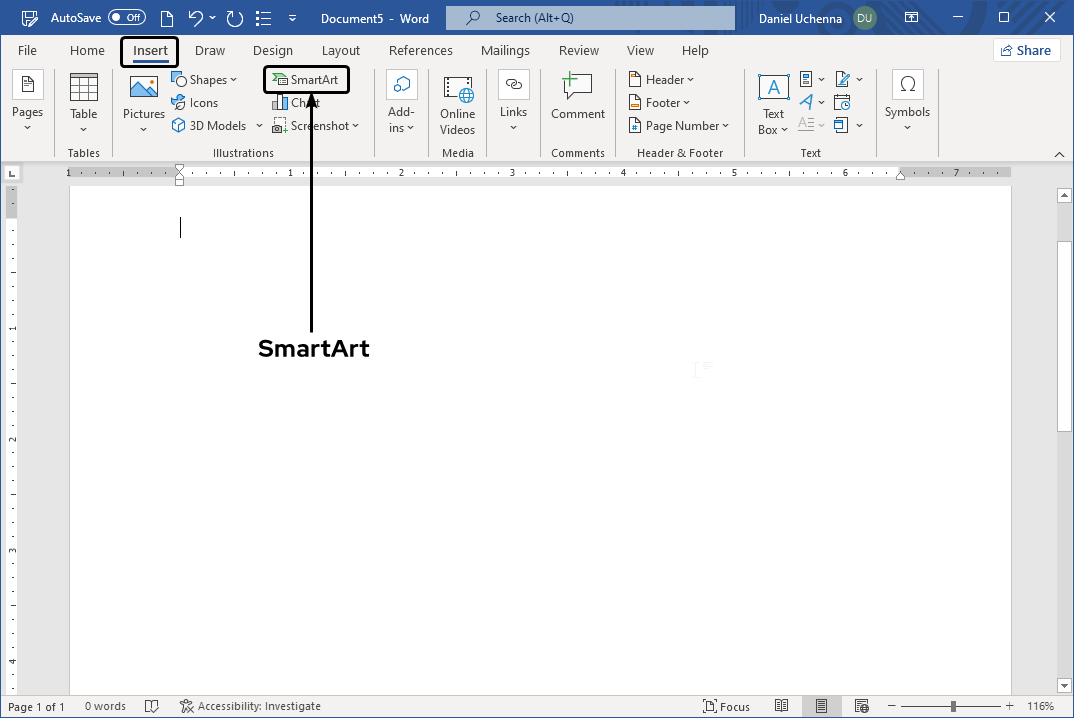Insert Date and Time

tap(843, 102)
